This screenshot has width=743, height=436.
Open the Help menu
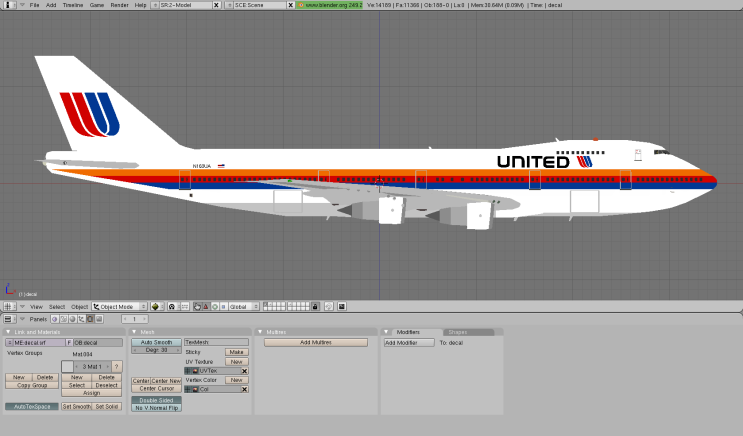[x=140, y=5]
